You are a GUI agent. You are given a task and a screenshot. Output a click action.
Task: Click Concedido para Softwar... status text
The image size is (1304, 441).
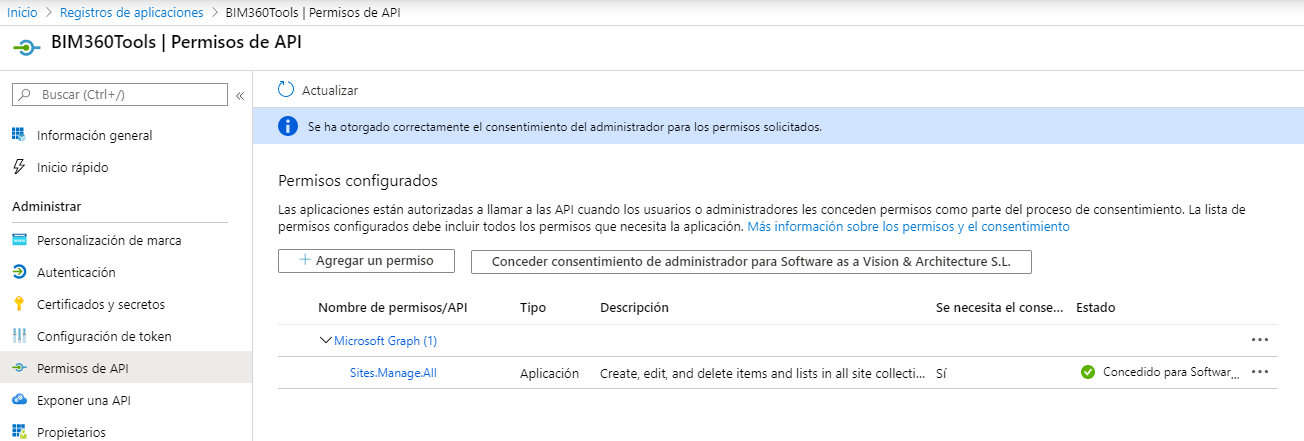click(x=1171, y=372)
